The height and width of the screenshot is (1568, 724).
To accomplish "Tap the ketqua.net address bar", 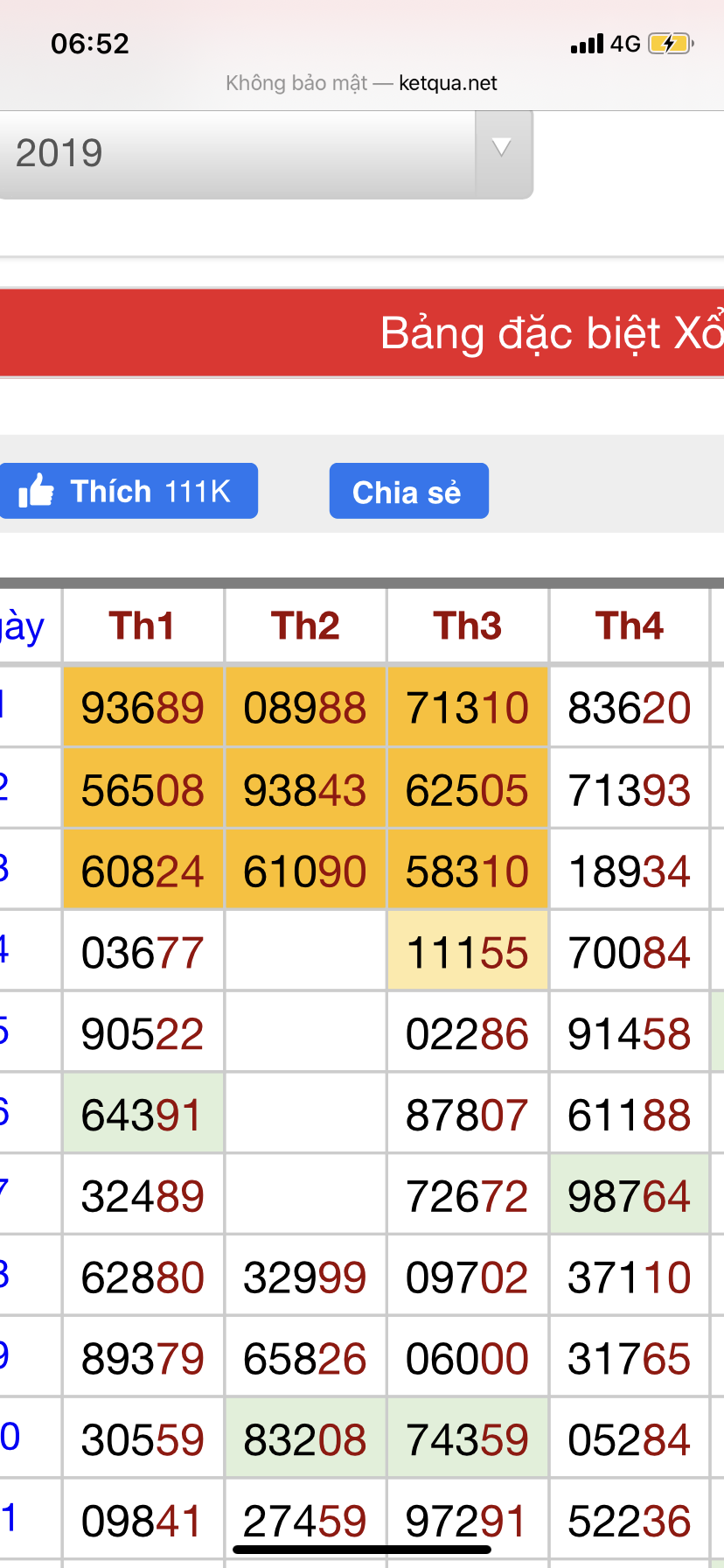I will click(x=361, y=83).
